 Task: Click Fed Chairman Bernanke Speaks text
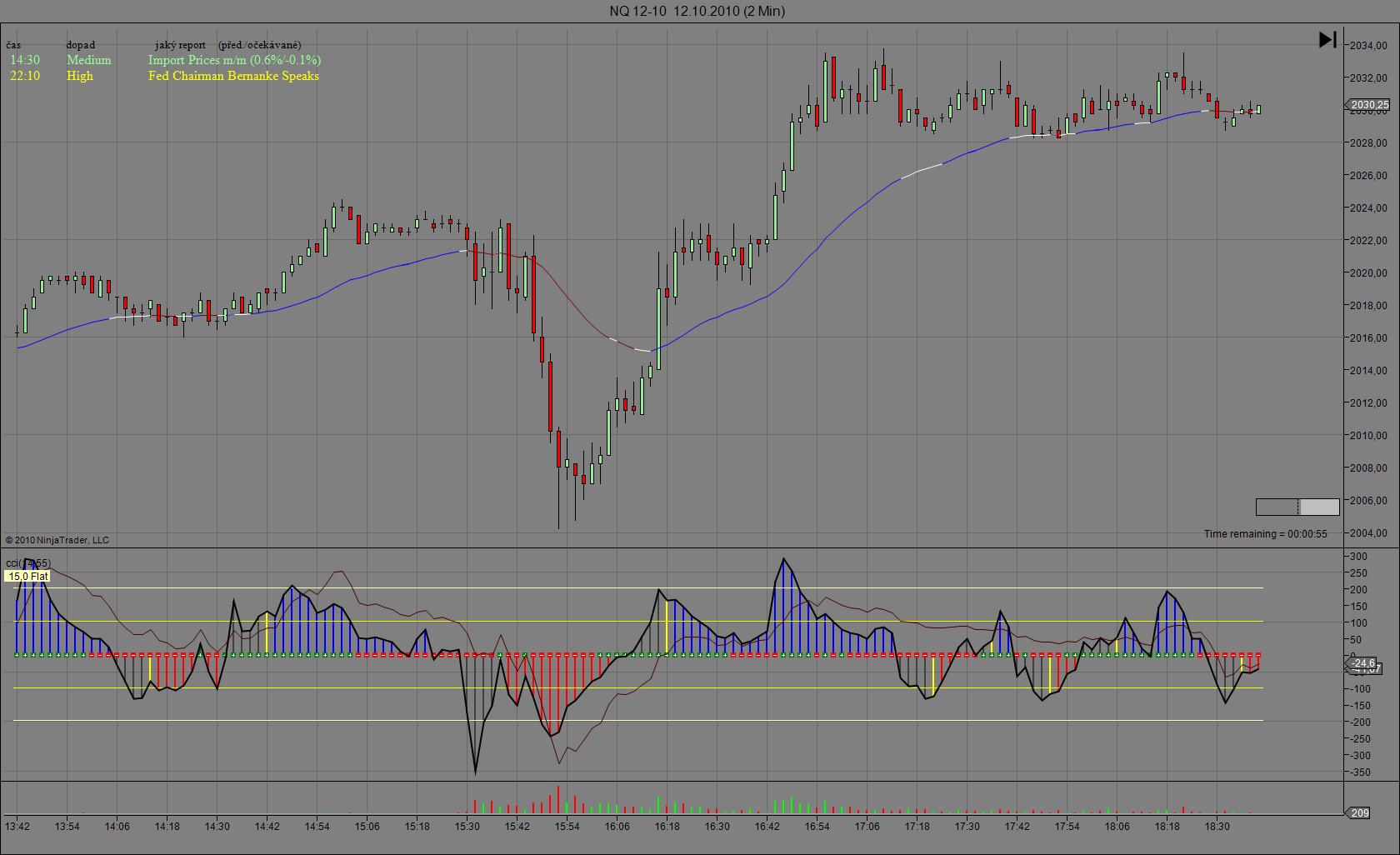[233, 76]
